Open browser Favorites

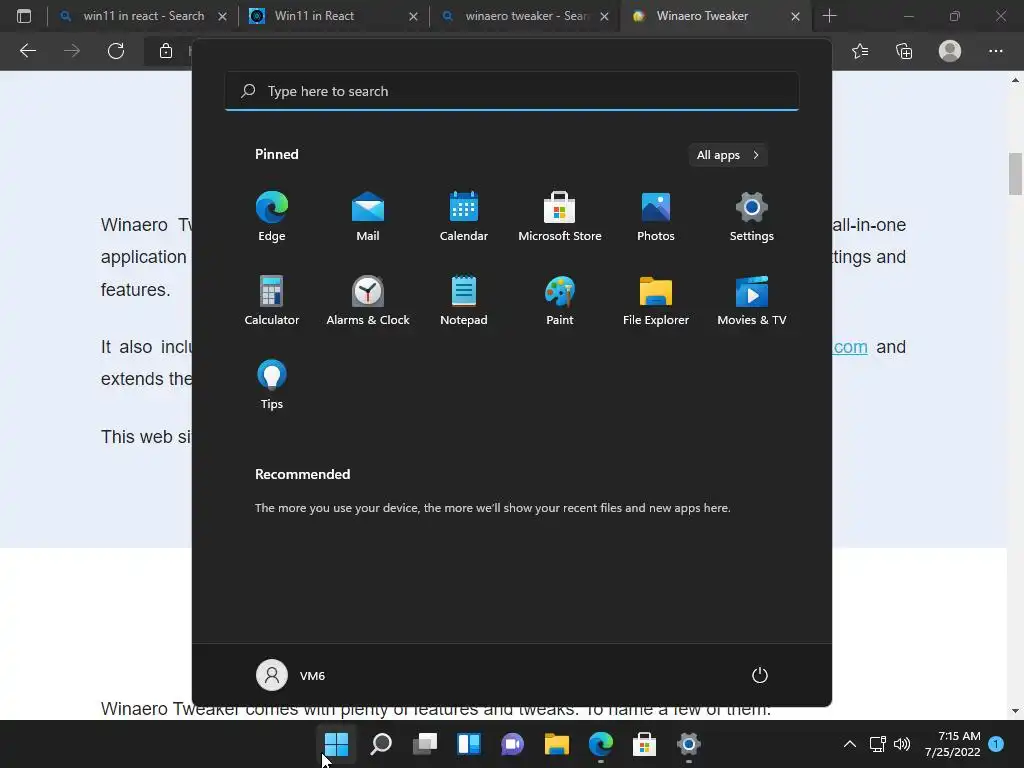(x=860, y=51)
